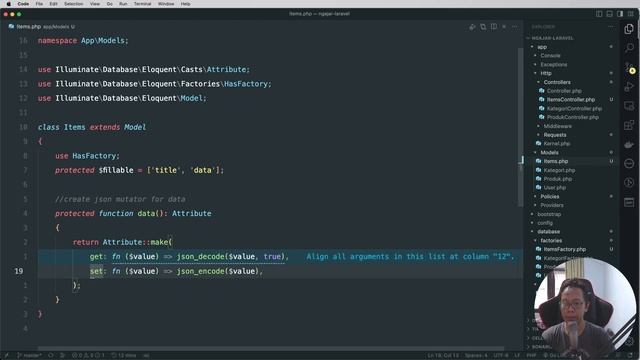Image resolution: width=640 pixels, height=360 pixels.
Task: Toggle panel layout icon in title bar
Action: pyautogui.click(x=609, y=14)
